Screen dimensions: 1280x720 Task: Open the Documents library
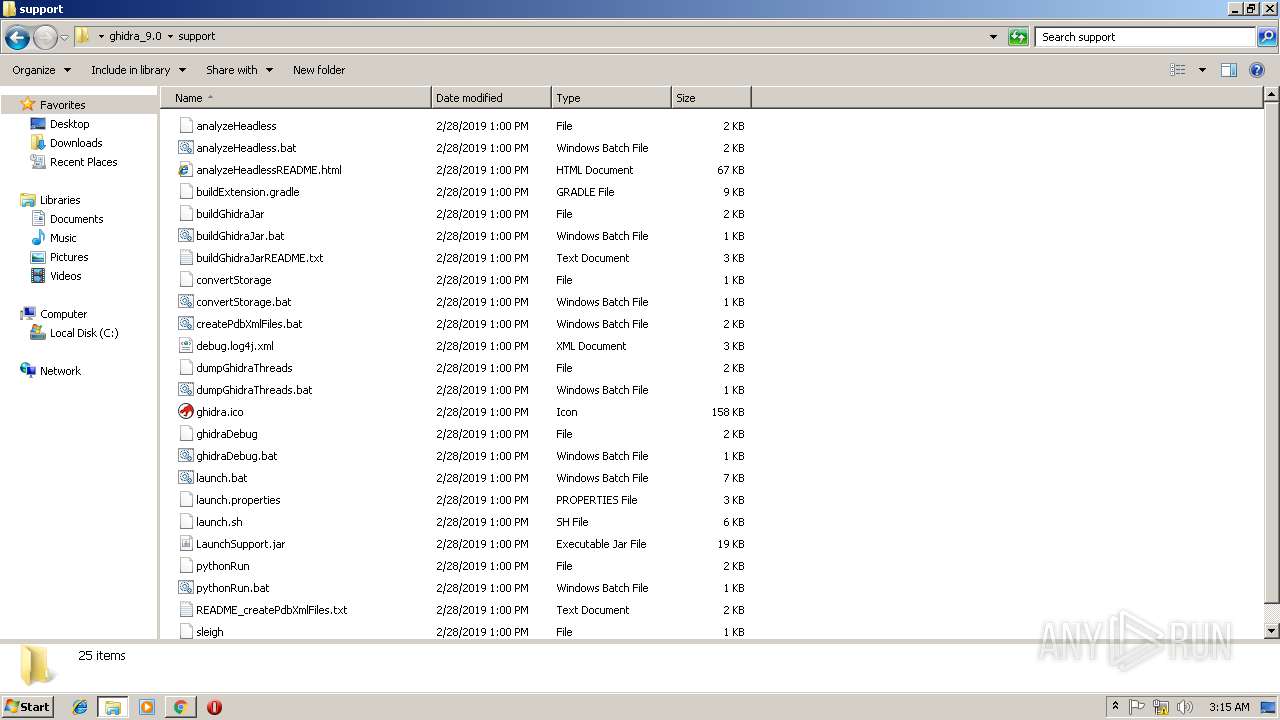(76, 219)
